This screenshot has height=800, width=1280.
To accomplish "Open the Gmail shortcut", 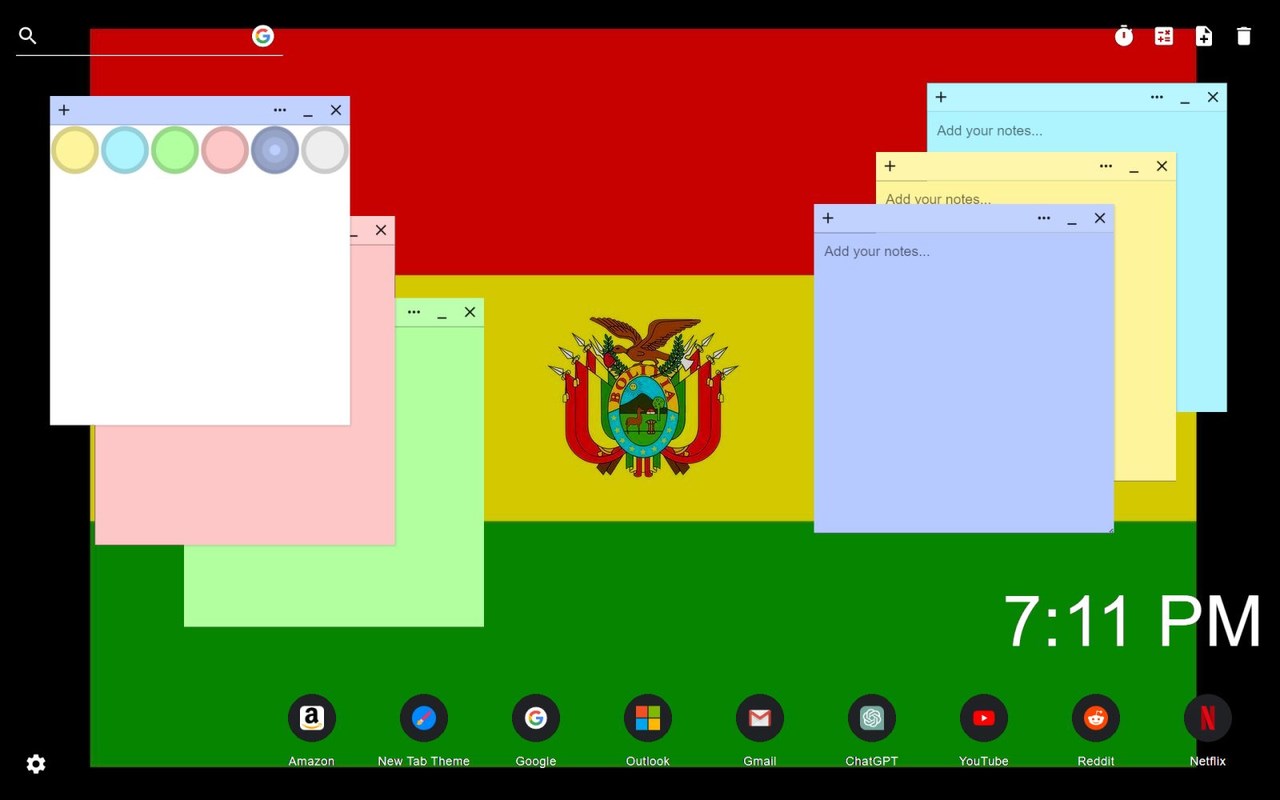I will (760, 718).
